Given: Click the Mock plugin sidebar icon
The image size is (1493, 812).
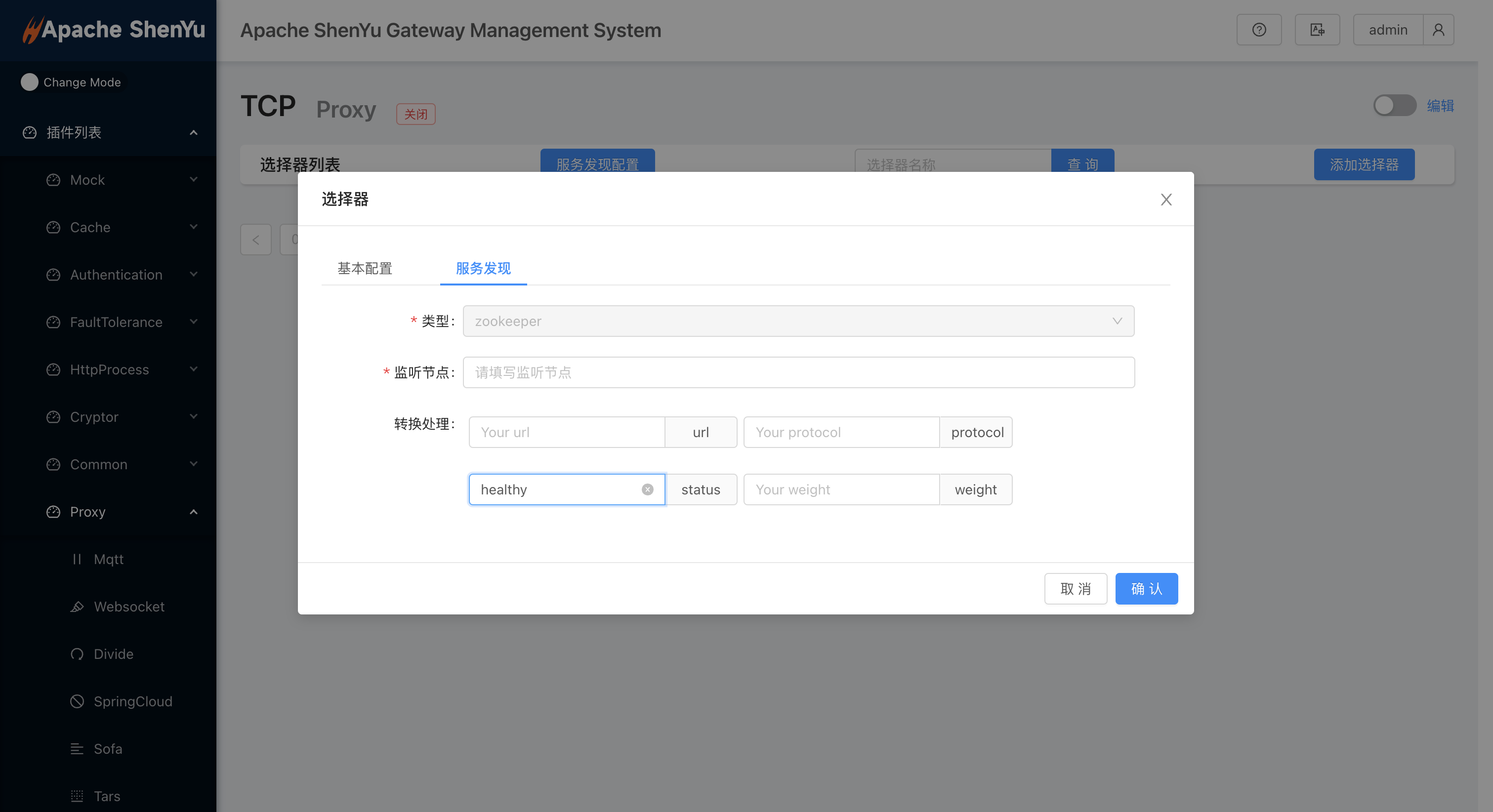Looking at the screenshot, I should pos(53,180).
